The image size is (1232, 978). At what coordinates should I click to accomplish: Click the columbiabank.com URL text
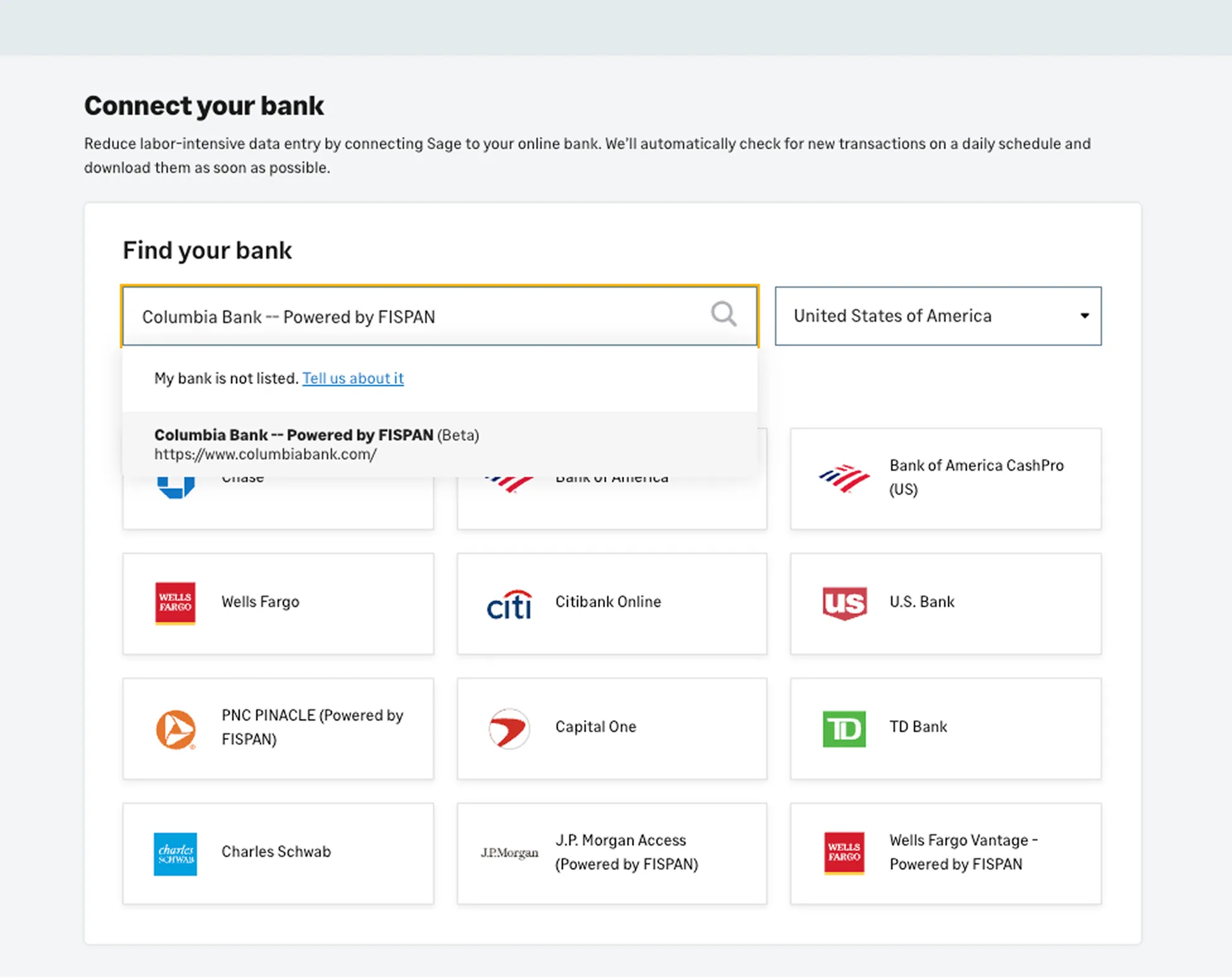(x=265, y=454)
